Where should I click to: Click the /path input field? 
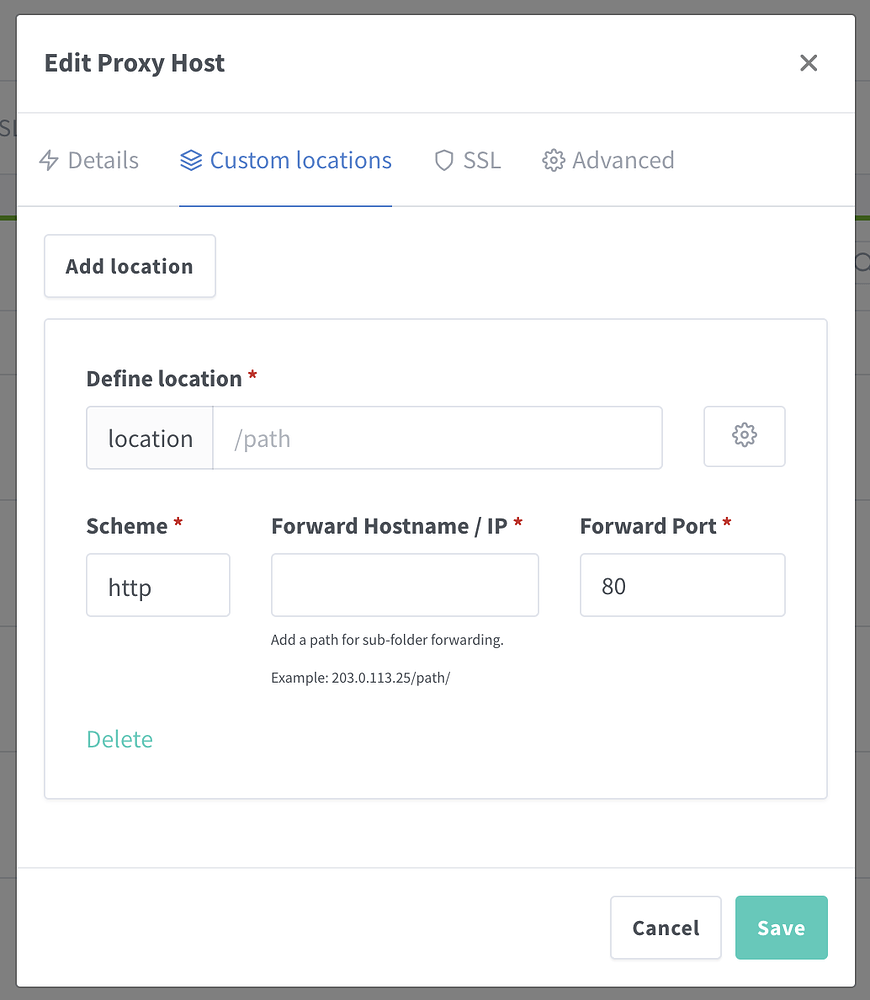click(x=430, y=437)
